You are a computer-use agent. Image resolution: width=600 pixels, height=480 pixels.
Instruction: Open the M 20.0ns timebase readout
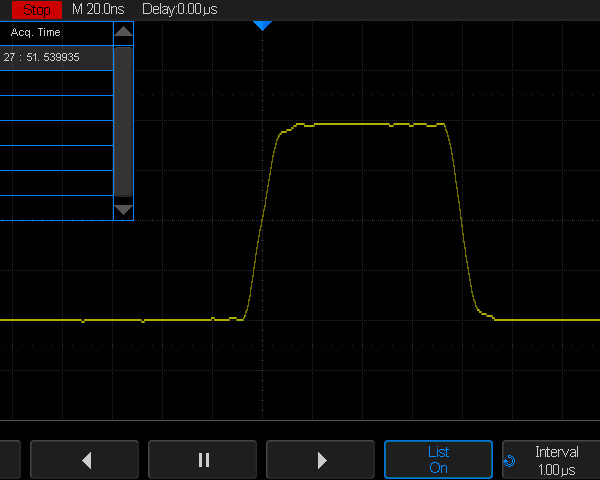point(100,9)
